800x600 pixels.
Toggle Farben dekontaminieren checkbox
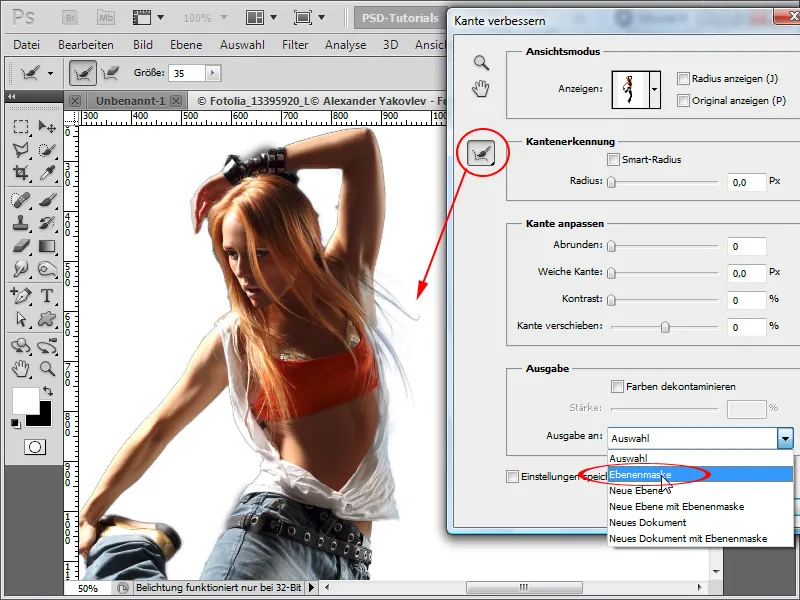pyautogui.click(x=617, y=385)
